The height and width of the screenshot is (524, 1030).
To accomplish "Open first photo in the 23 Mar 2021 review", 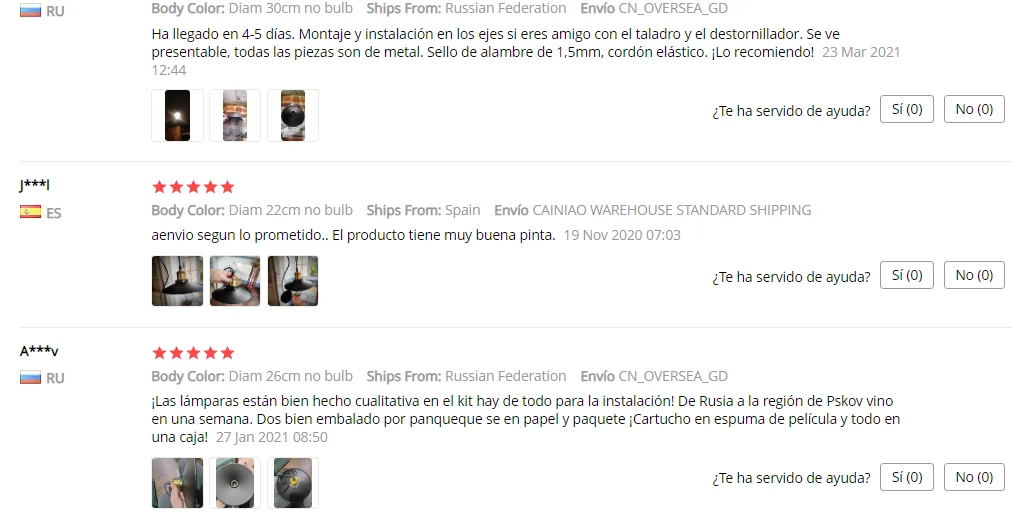I will 177,116.
